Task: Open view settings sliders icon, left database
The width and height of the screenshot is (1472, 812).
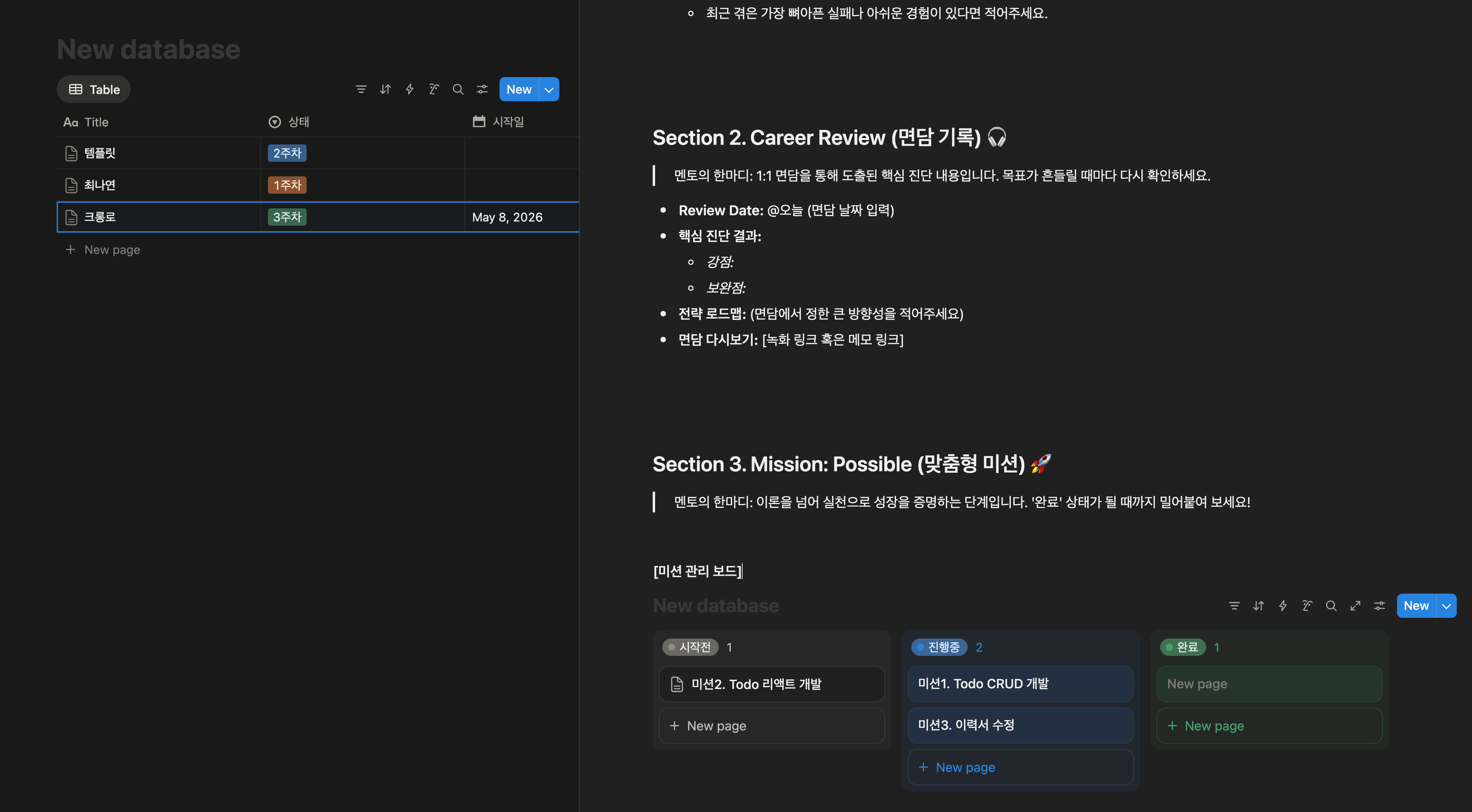Action: pyautogui.click(x=482, y=89)
